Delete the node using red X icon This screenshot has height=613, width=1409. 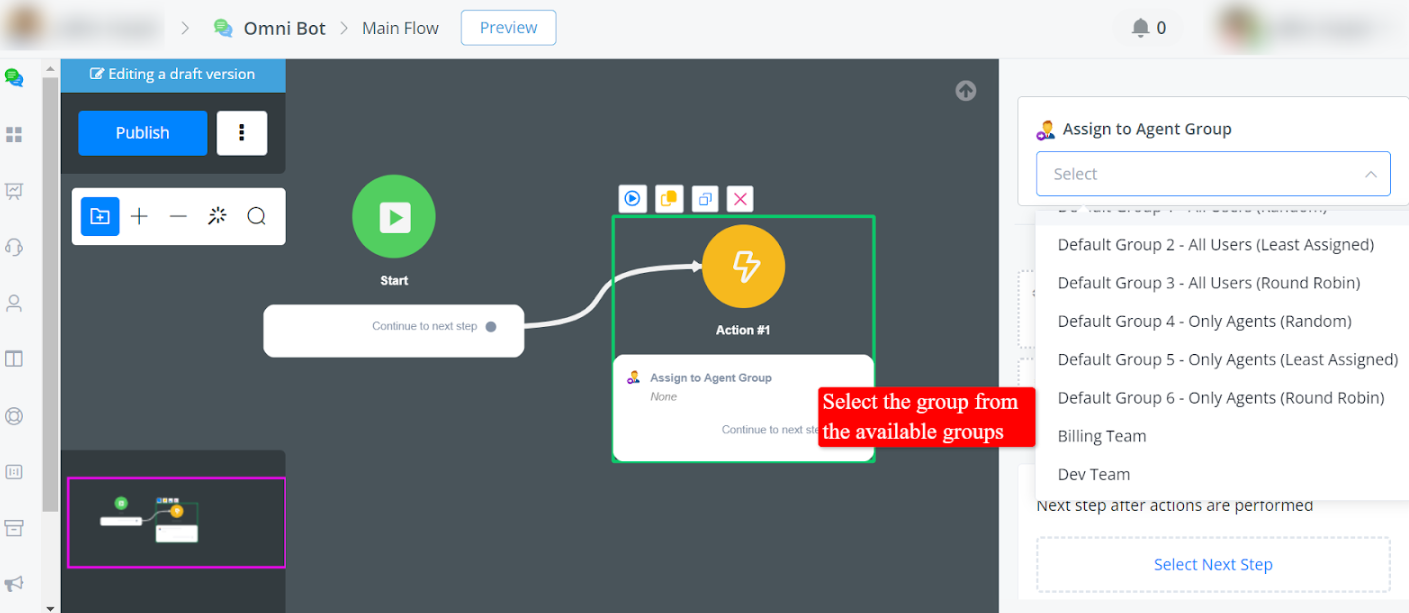coord(740,199)
